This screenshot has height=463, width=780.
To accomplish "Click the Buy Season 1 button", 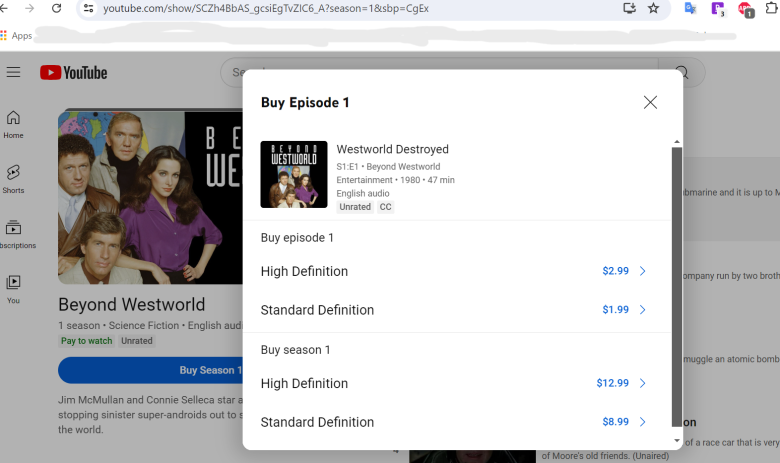I will [x=150, y=370].
